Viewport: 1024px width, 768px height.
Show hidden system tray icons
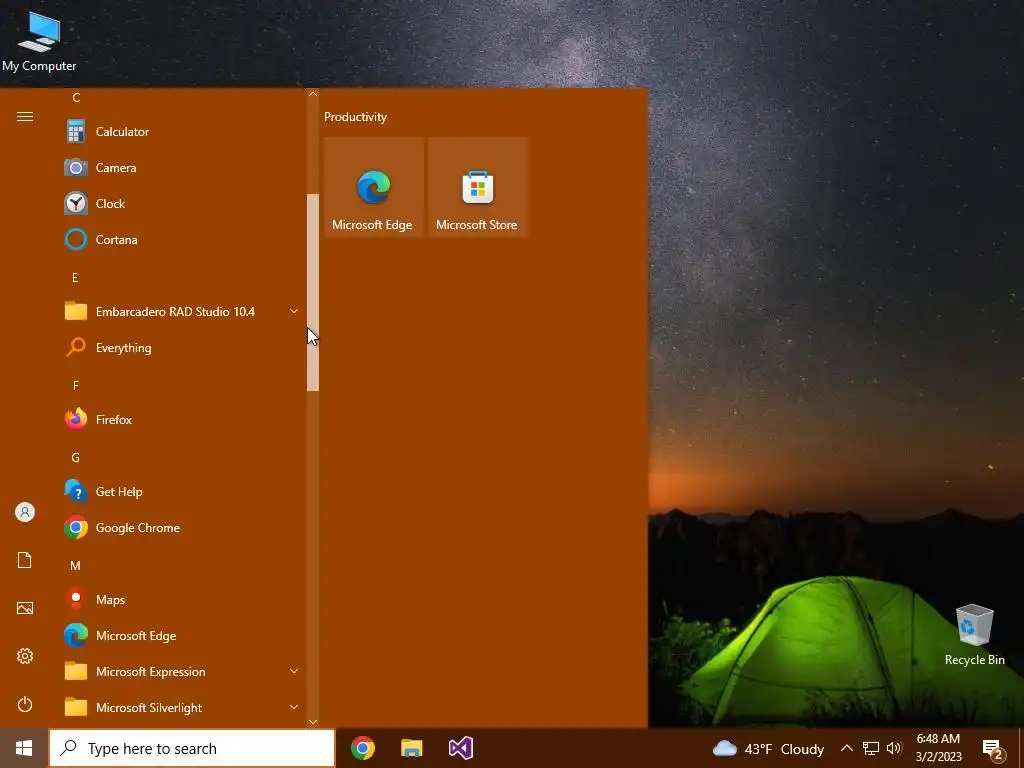pyautogui.click(x=846, y=748)
